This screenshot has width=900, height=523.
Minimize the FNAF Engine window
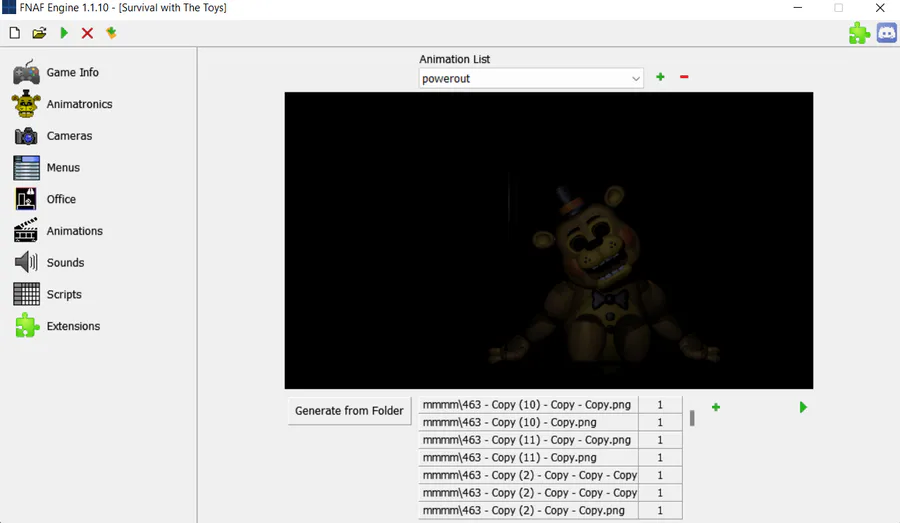(797, 7)
